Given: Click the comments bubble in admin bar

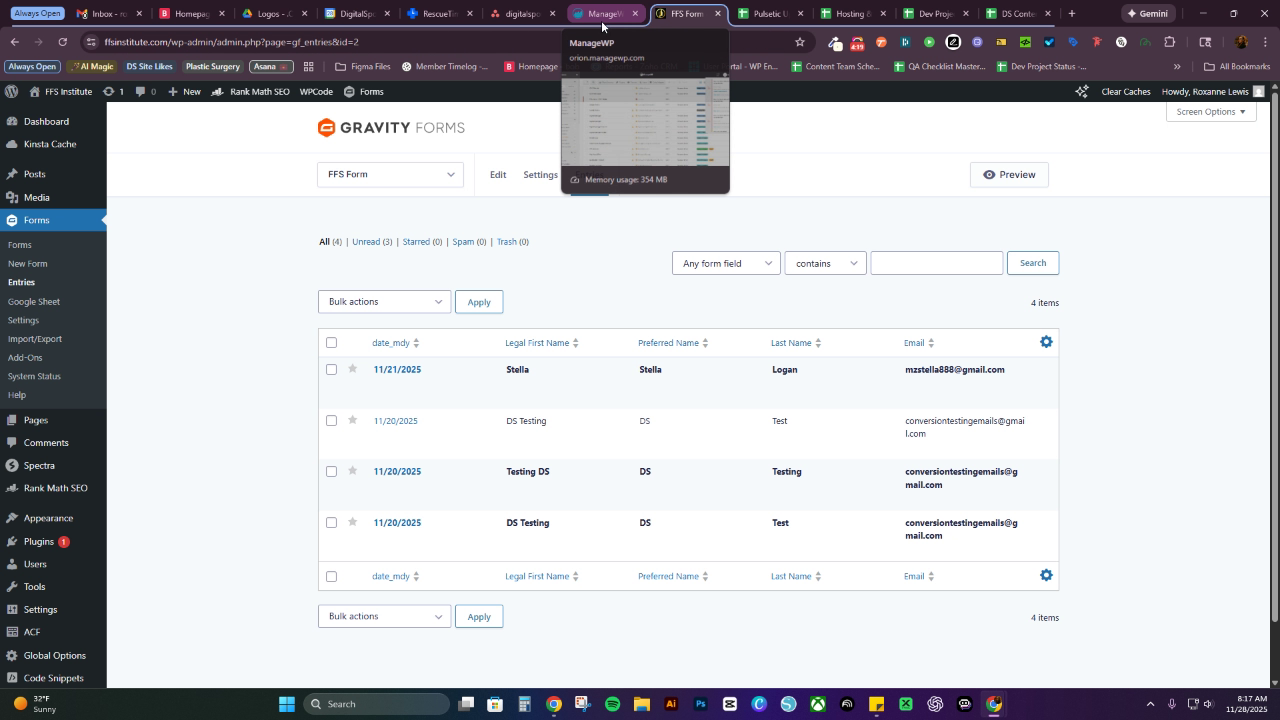Looking at the screenshot, I should tap(146, 91).
